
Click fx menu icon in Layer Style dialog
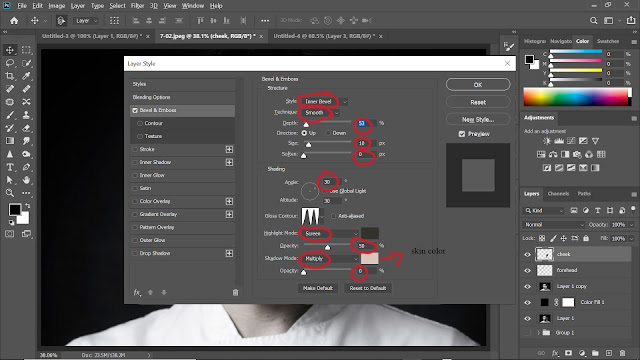click(x=137, y=292)
